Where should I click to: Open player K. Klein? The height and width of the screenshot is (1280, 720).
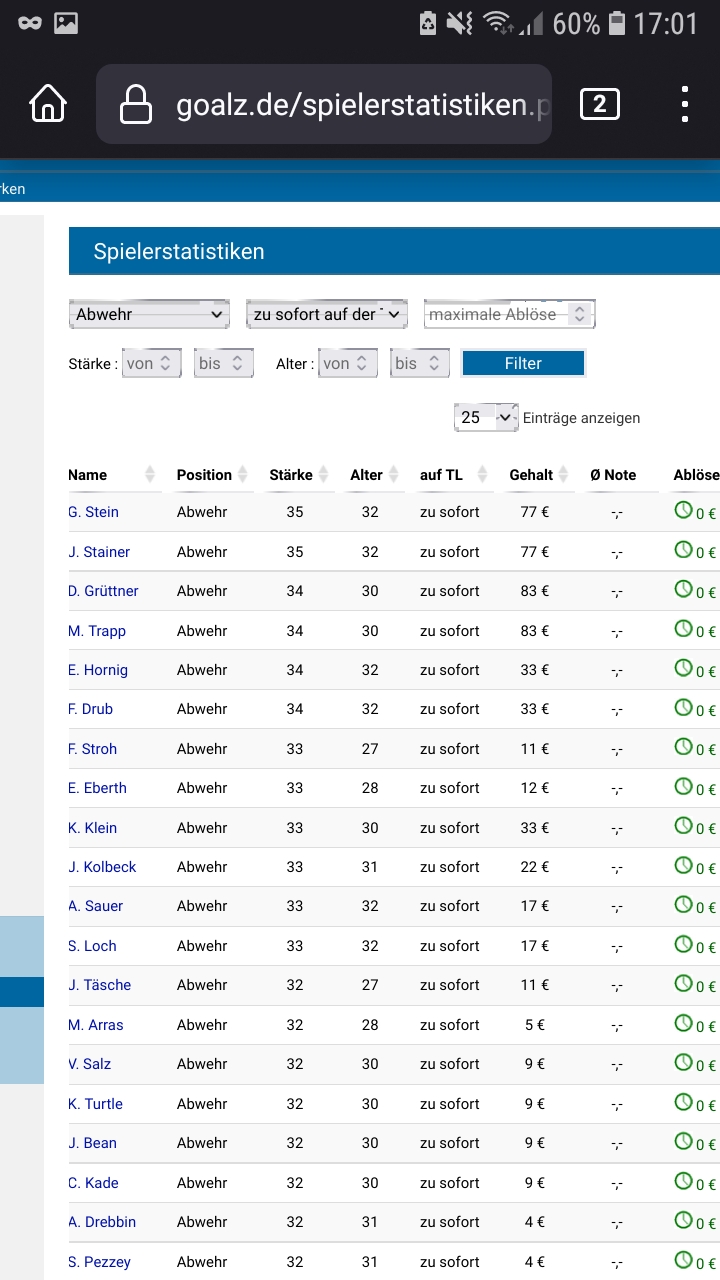pos(92,828)
